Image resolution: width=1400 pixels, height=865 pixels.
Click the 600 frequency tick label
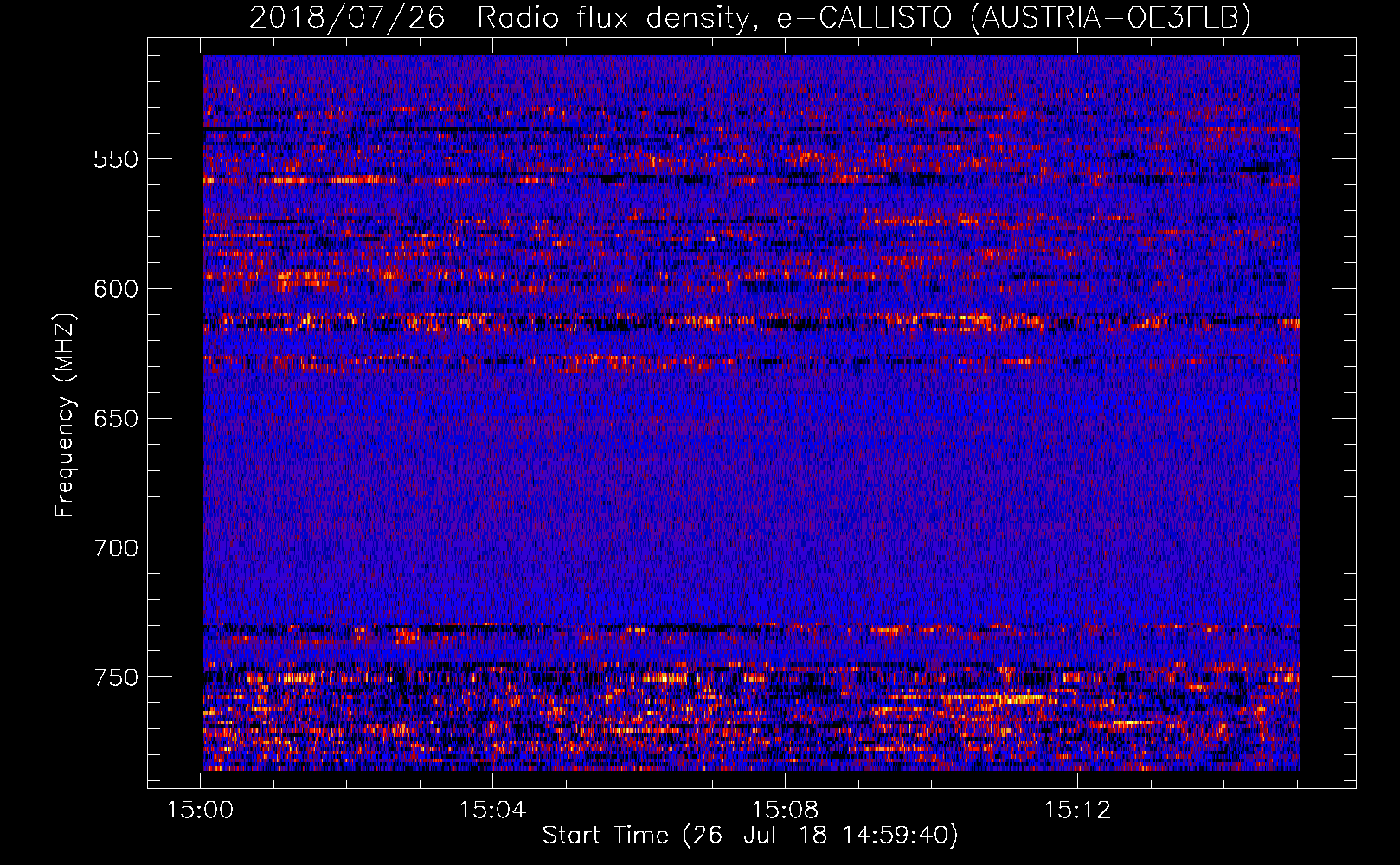coord(115,289)
